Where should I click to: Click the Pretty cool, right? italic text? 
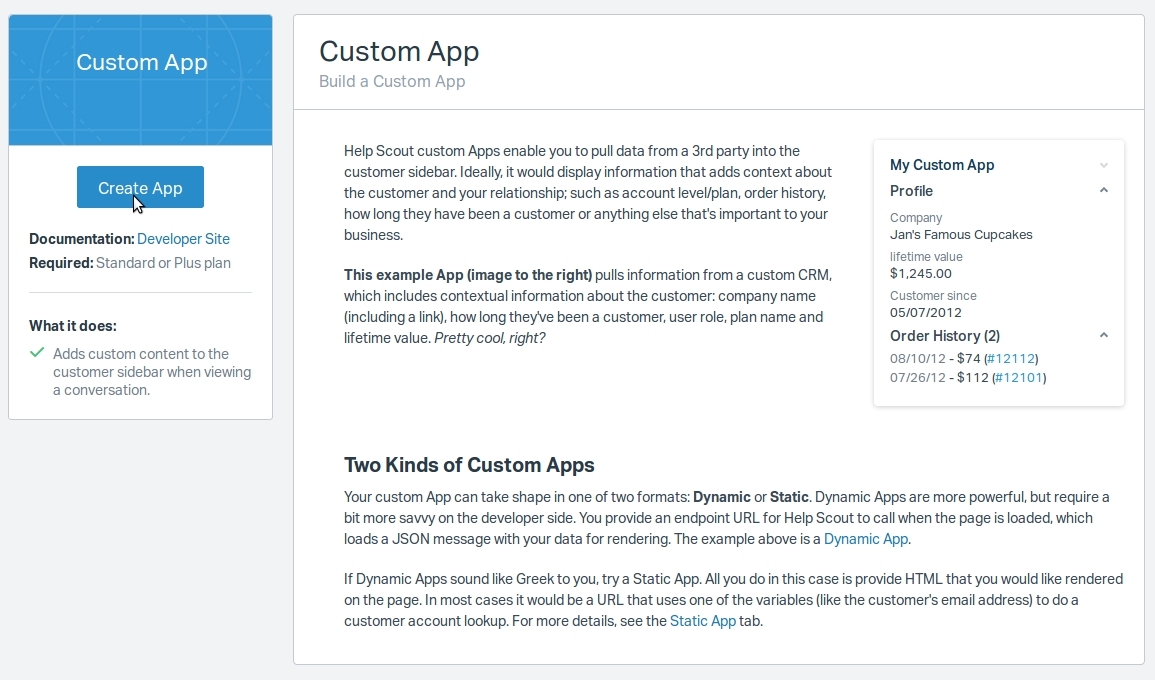(x=490, y=338)
